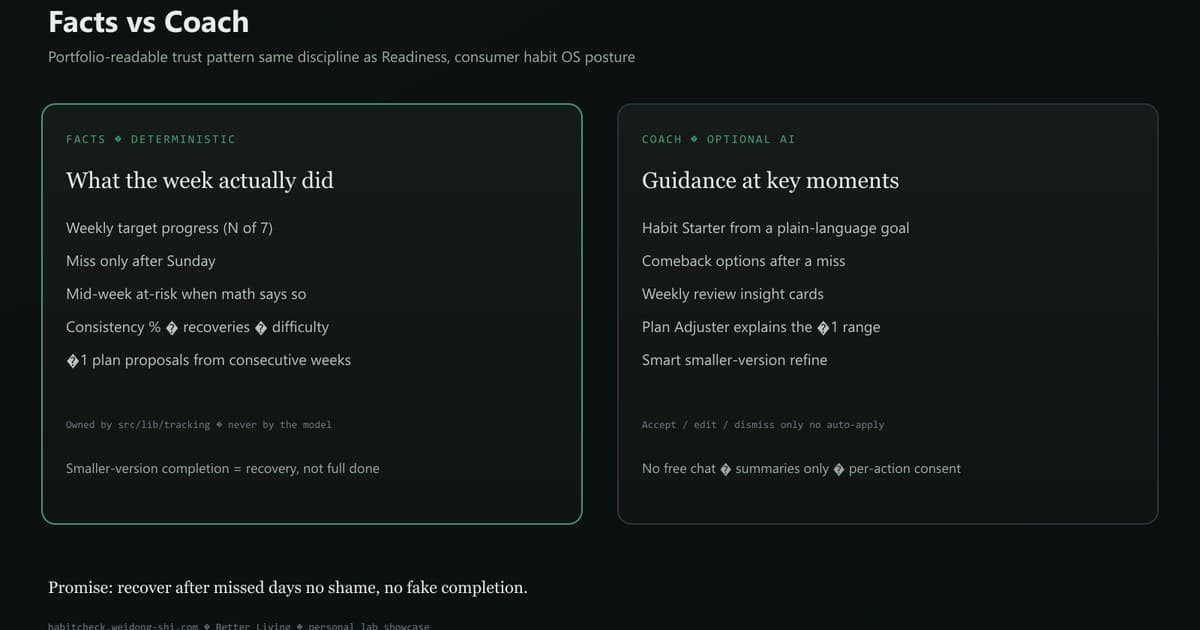This screenshot has width=1200, height=630.
Task: Click the 'Miss only after Sunday' item
Action: (141, 261)
